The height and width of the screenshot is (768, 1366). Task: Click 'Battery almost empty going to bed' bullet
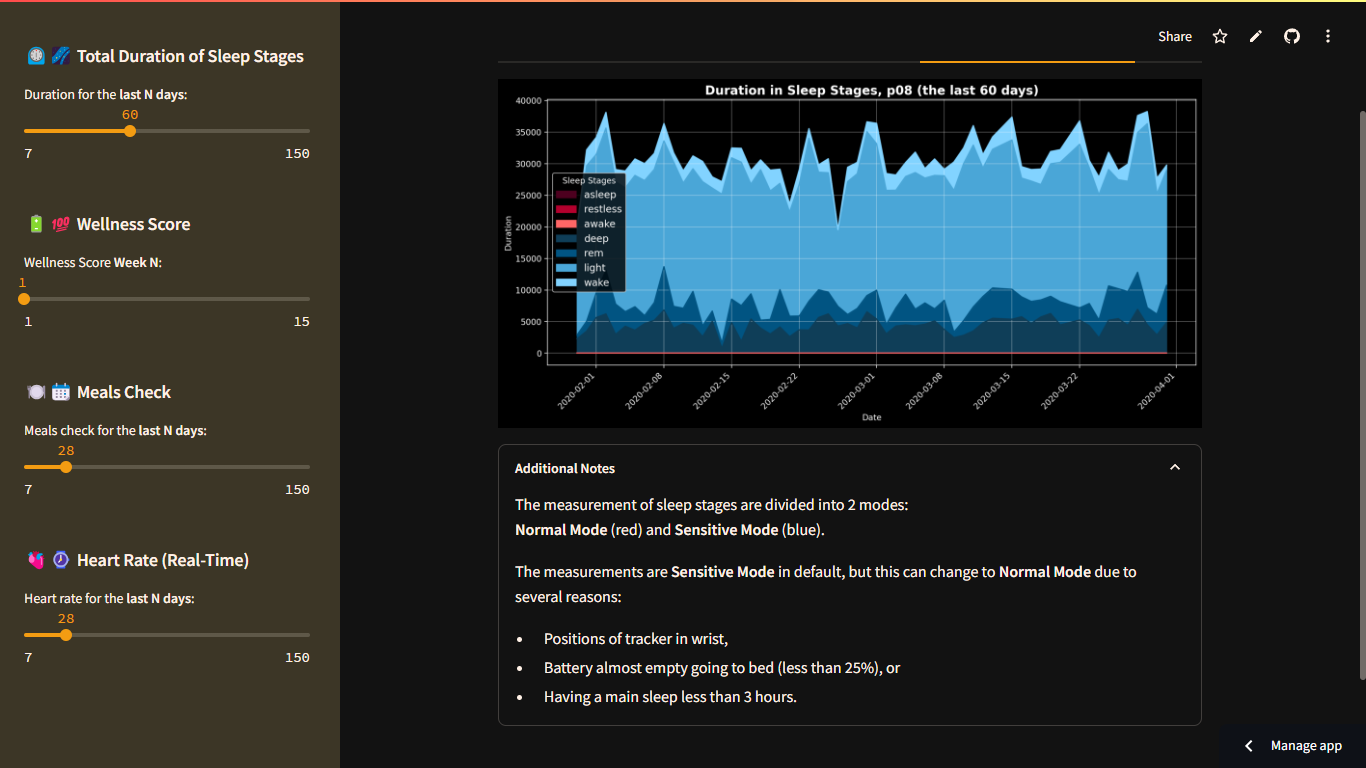722,668
